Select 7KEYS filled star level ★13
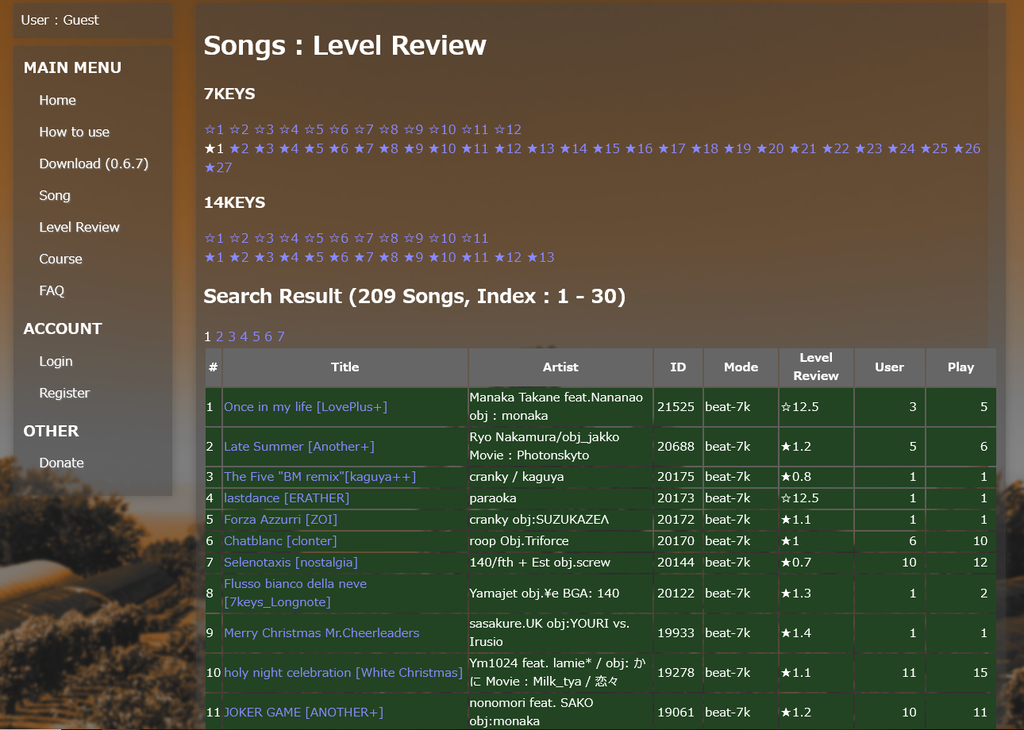Screen dimensions: 1024x730 pyautogui.click(x=541, y=148)
